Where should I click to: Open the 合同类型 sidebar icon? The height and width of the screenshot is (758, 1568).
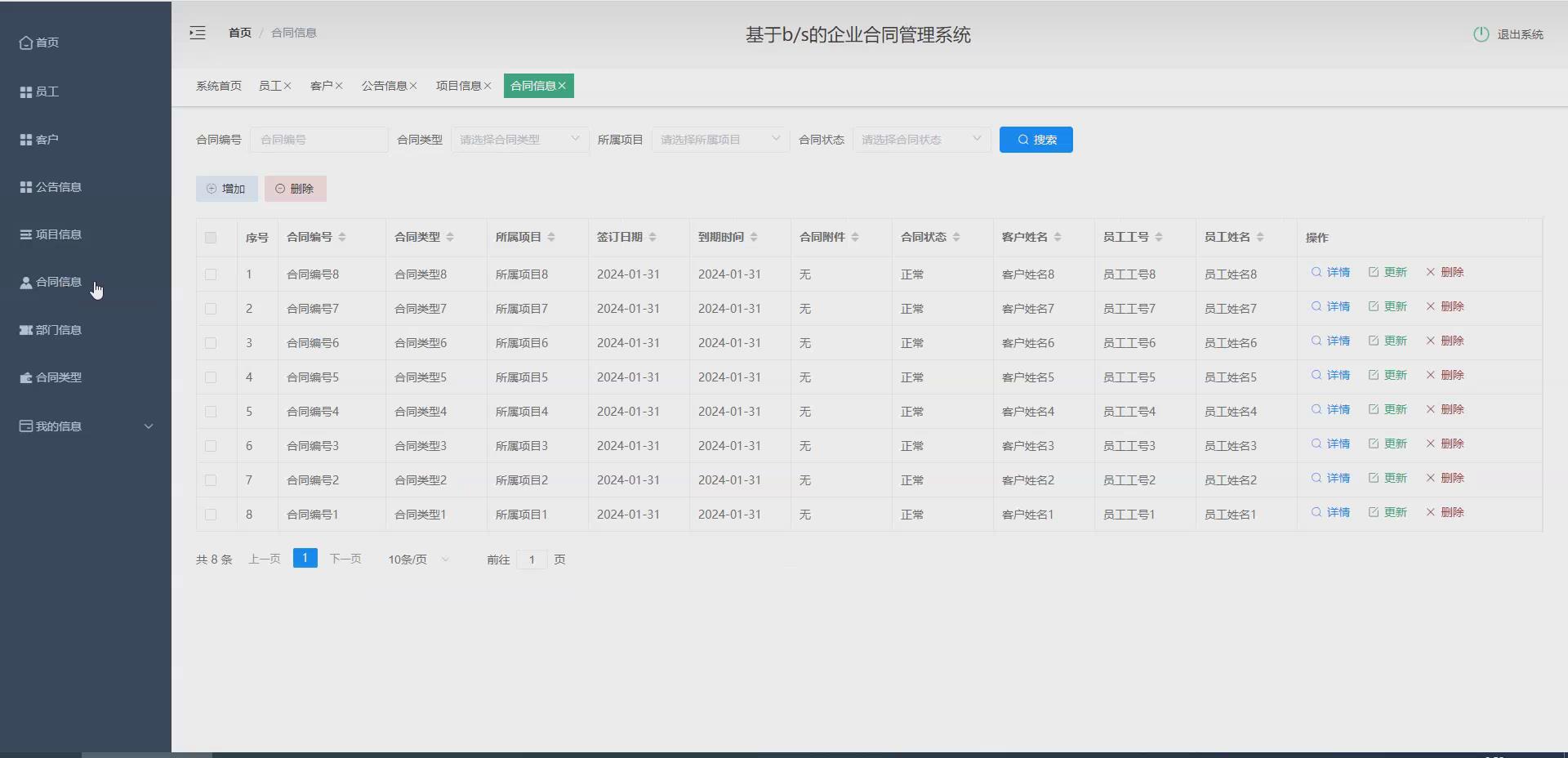tap(25, 377)
